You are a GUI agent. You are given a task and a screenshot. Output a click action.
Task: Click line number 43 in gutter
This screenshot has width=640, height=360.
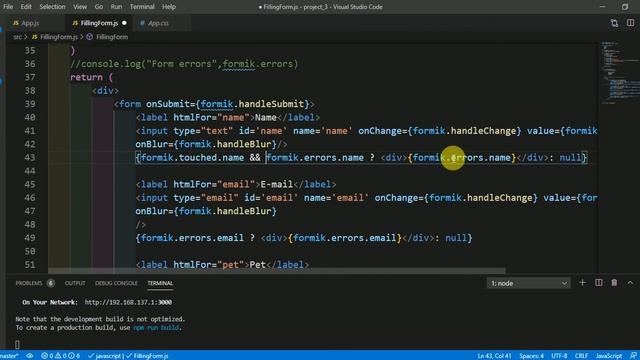pos(30,158)
